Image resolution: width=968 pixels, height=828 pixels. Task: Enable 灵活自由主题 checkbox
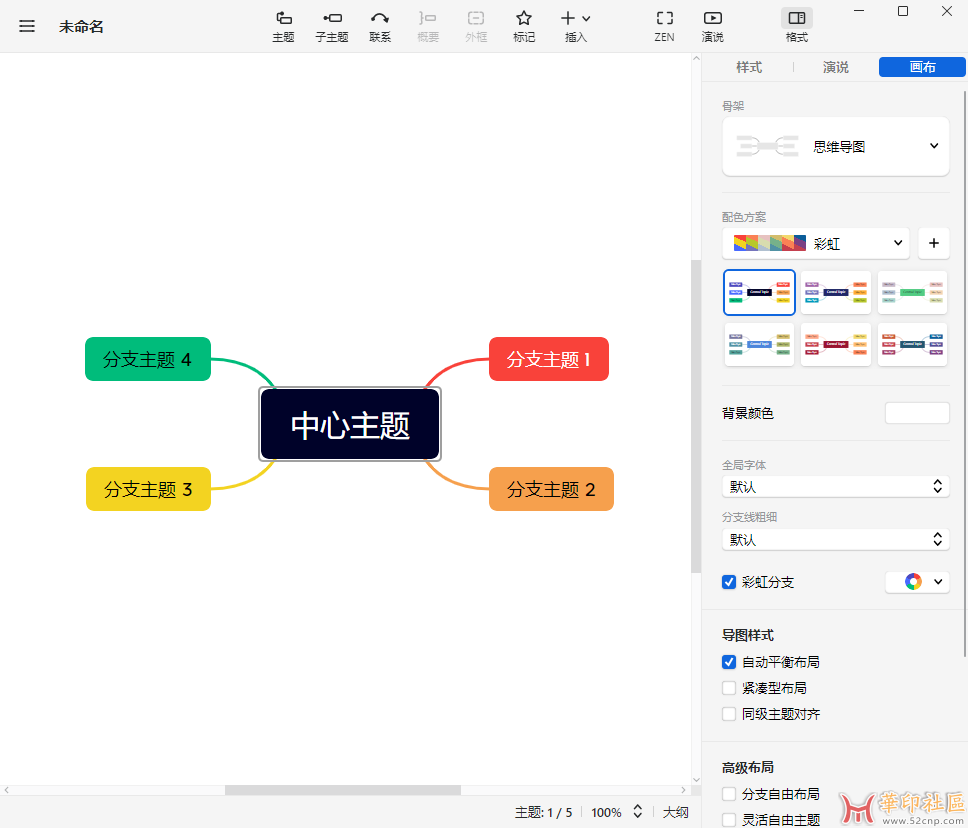pyautogui.click(x=728, y=820)
